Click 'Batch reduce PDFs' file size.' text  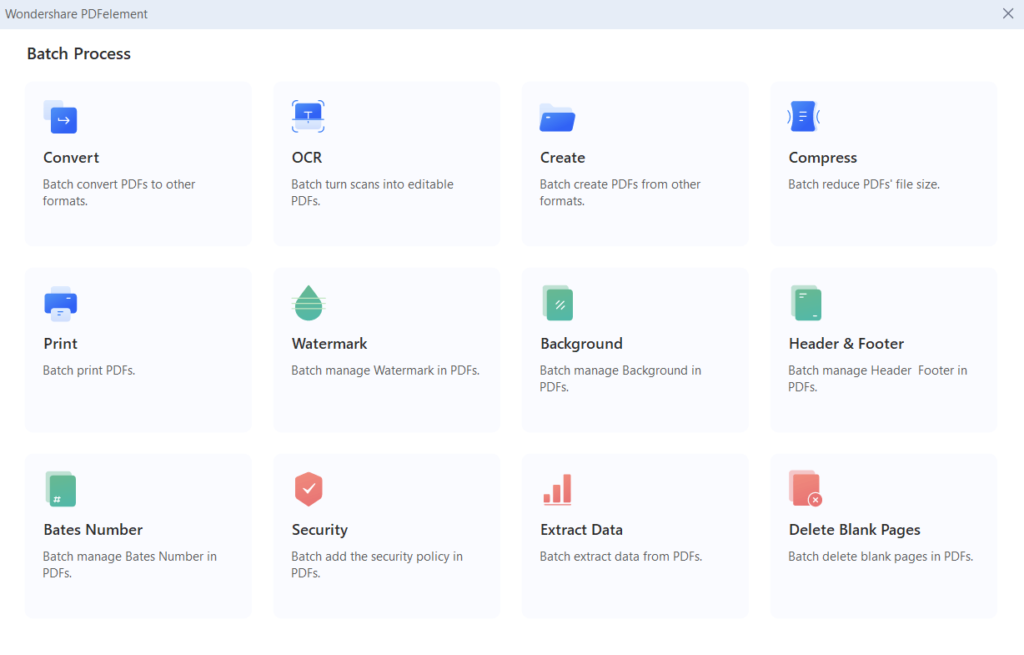click(x=864, y=184)
